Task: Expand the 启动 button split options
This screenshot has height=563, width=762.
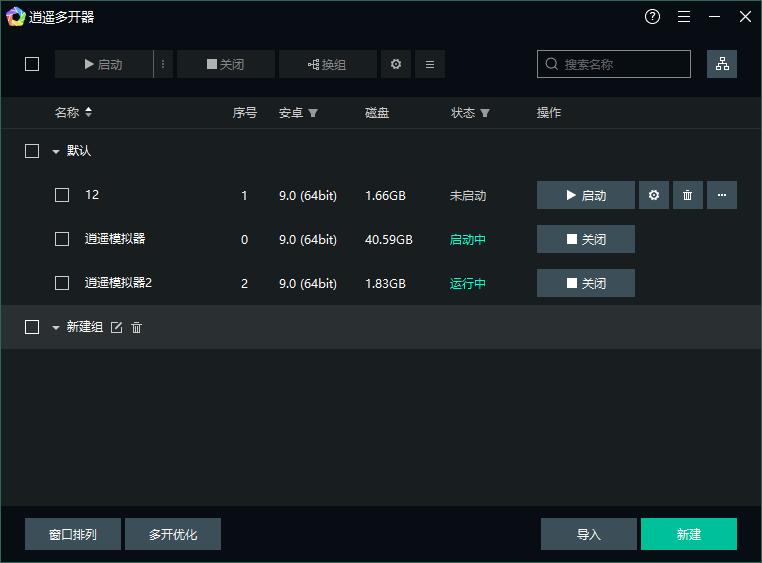Action: 164,64
